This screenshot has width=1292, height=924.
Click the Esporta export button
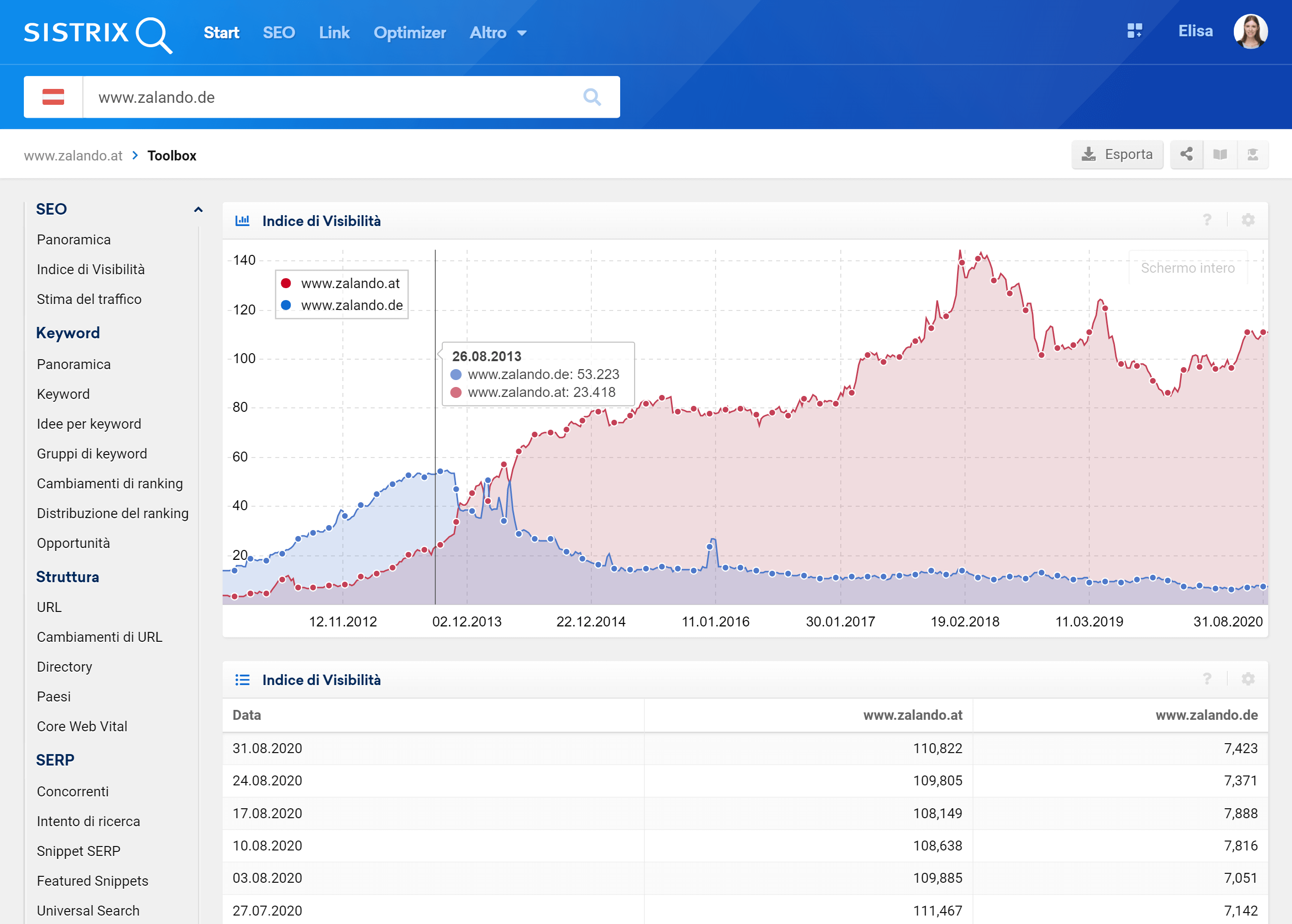click(1117, 154)
